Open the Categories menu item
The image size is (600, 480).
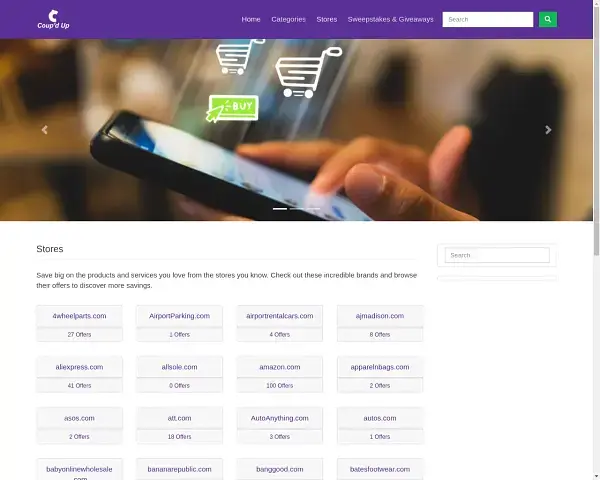[289, 20]
